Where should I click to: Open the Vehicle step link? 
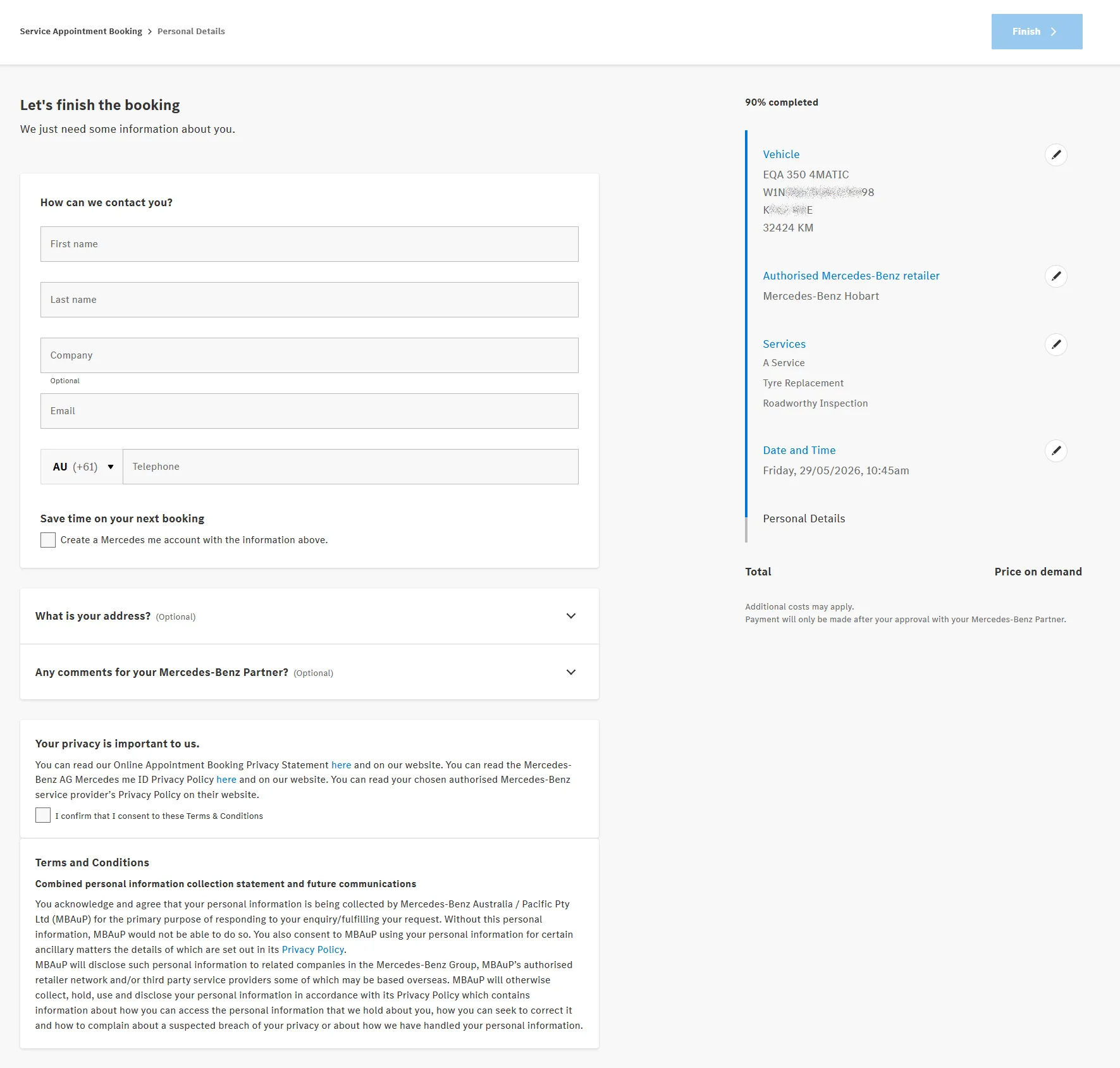click(x=781, y=154)
